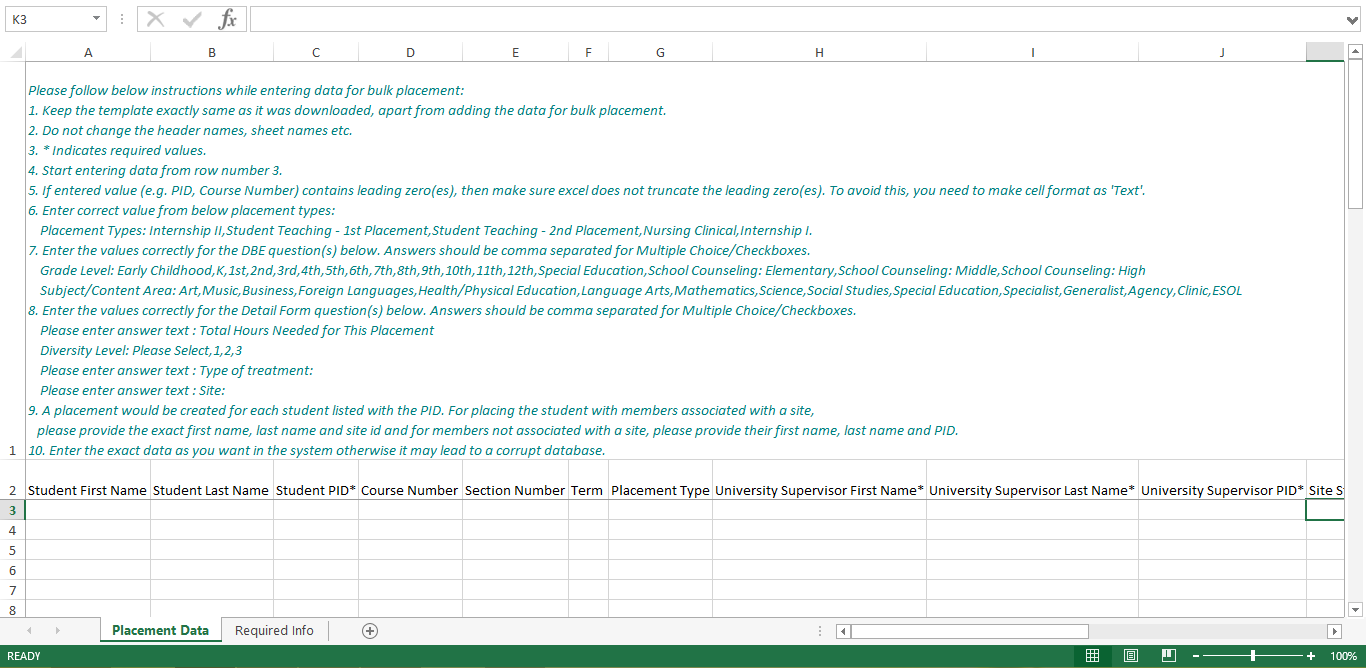The width and height of the screenshot is (1366, 668).
Task: Select column B header
Action: click(212, 52)
